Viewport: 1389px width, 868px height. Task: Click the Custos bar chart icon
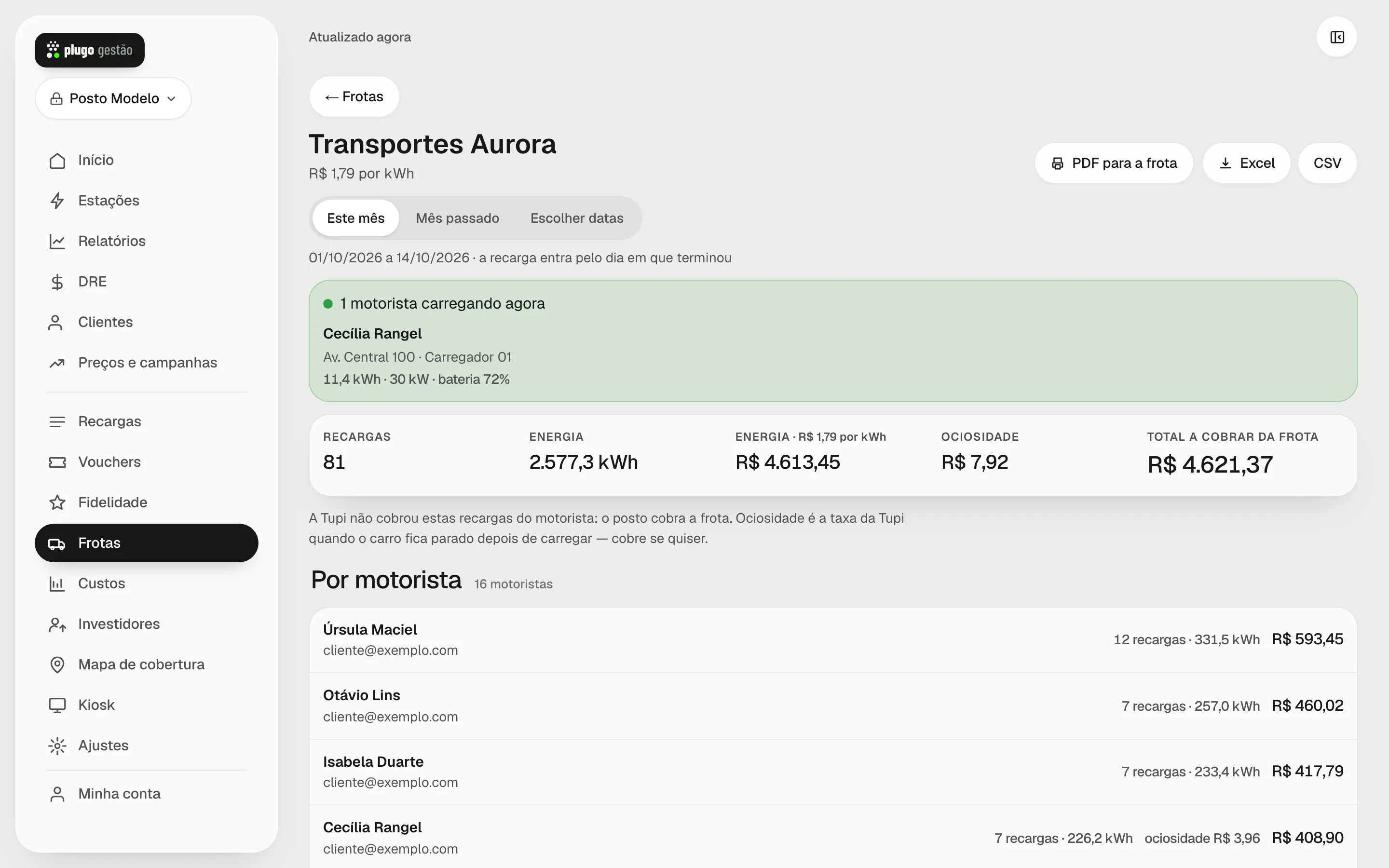click(x=57, y=584)
